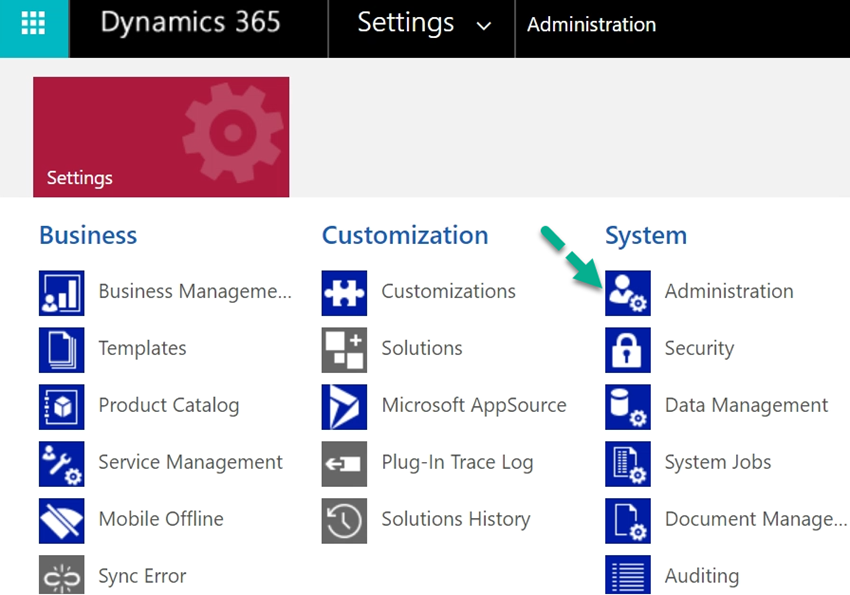Open the Customizations puzzle piece icon
850x595 pixels.
point(345,291)
